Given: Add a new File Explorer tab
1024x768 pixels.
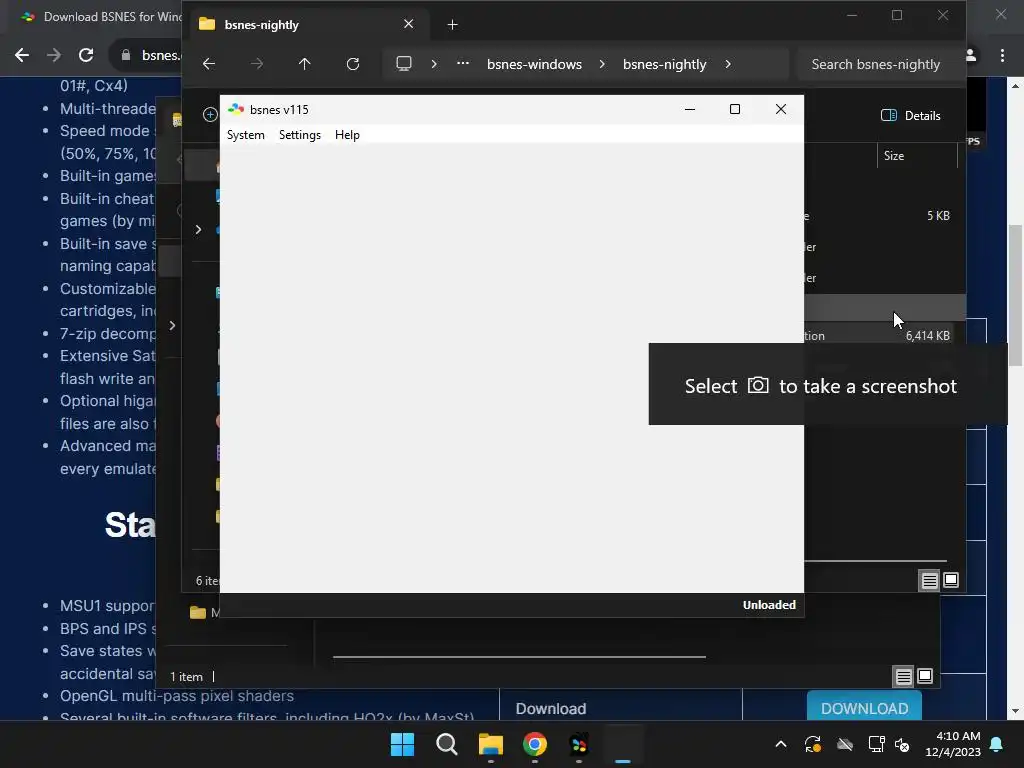Looking at the screenshot, I should click(452, 25).
